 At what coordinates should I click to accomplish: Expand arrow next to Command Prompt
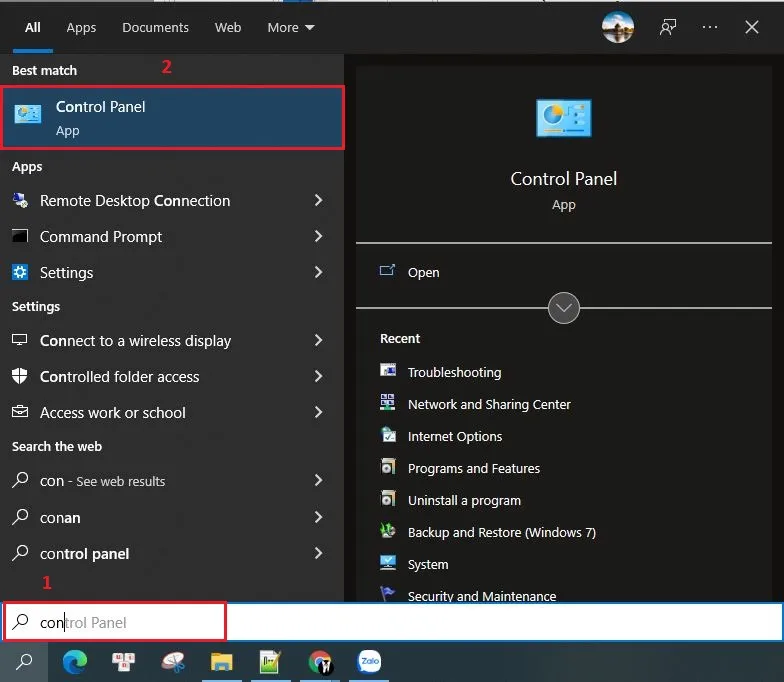coord(318,237)
